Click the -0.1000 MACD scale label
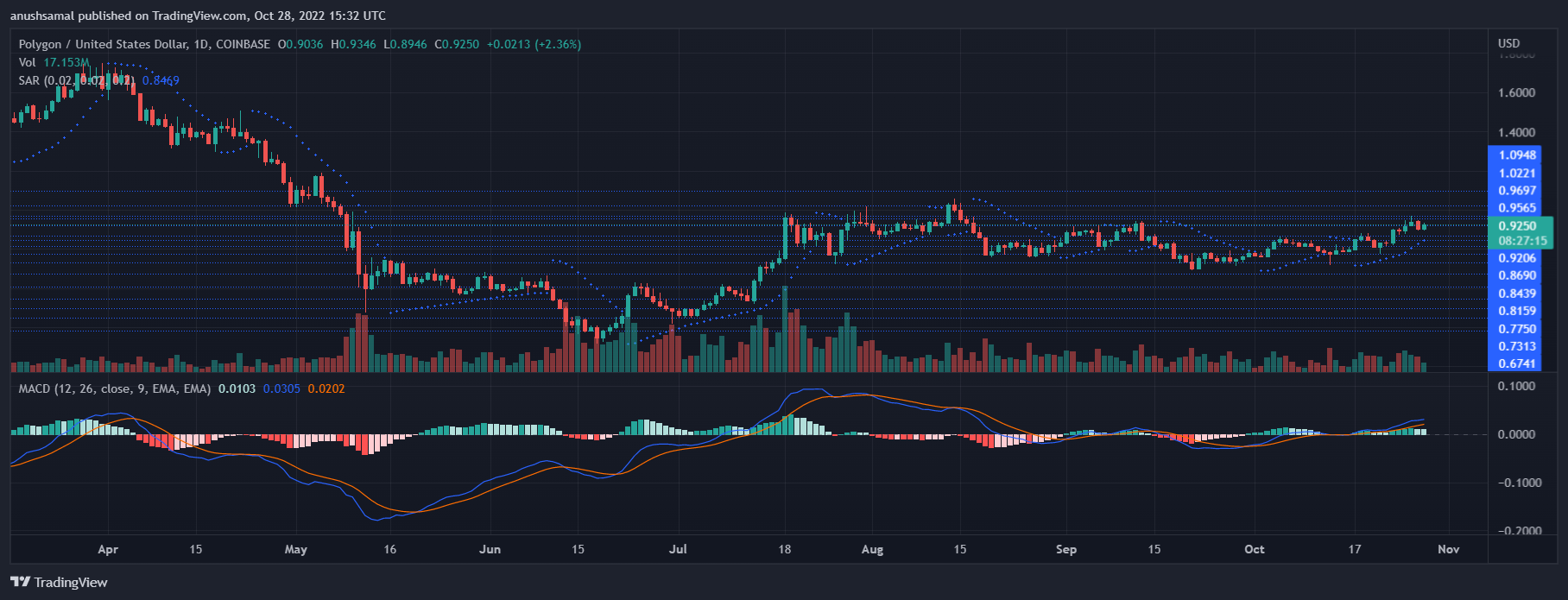1568x600 pixels. 1515,483
